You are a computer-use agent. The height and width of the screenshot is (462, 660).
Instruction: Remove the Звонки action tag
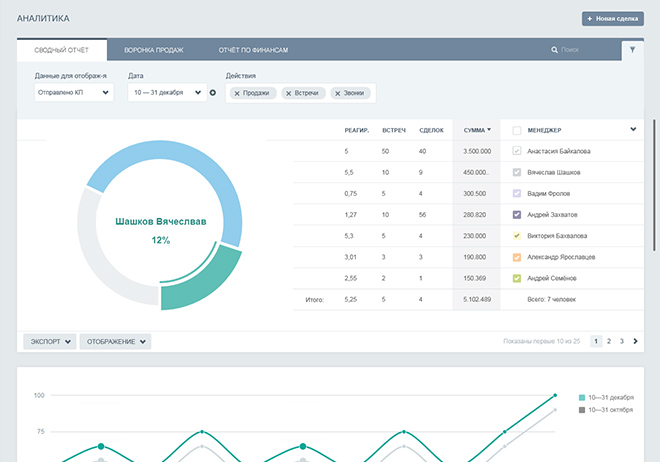click(x=337, y=93)
